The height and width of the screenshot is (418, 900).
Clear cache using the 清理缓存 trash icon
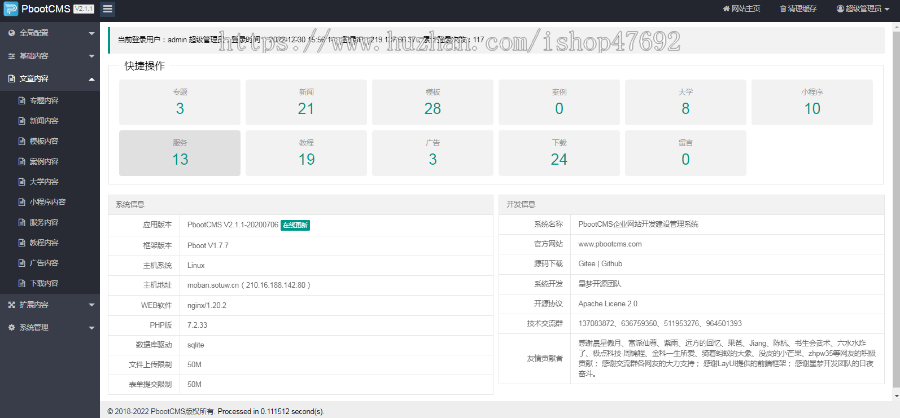pyautogui.click(x=783, y=9)
